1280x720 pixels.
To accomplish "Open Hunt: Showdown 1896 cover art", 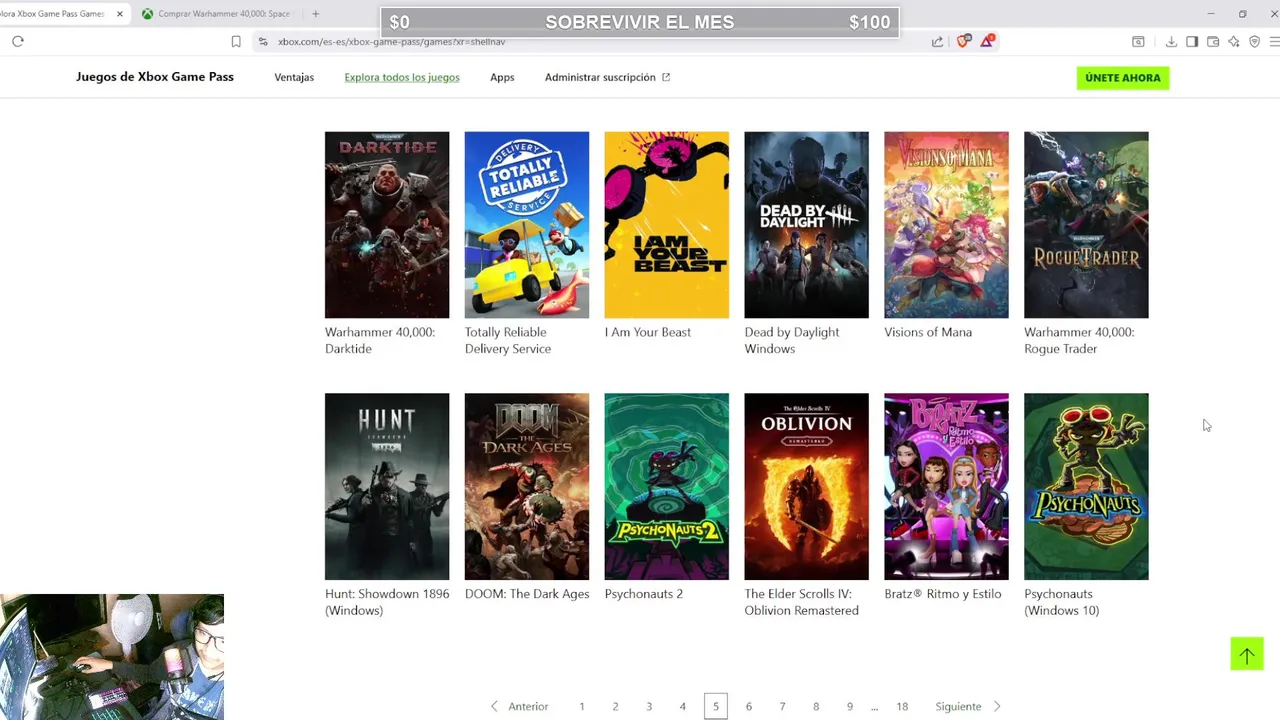I will [x=387, y=487].
